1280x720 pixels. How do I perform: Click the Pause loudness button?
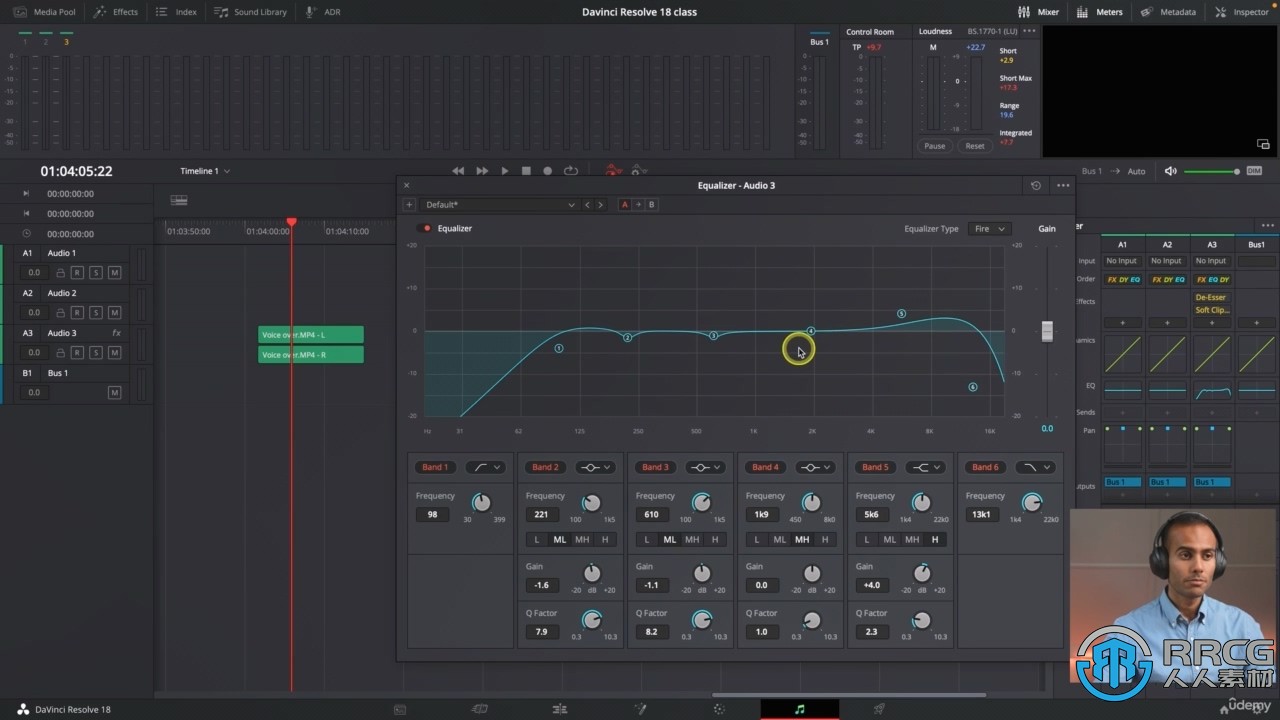(x=934, y=146)
